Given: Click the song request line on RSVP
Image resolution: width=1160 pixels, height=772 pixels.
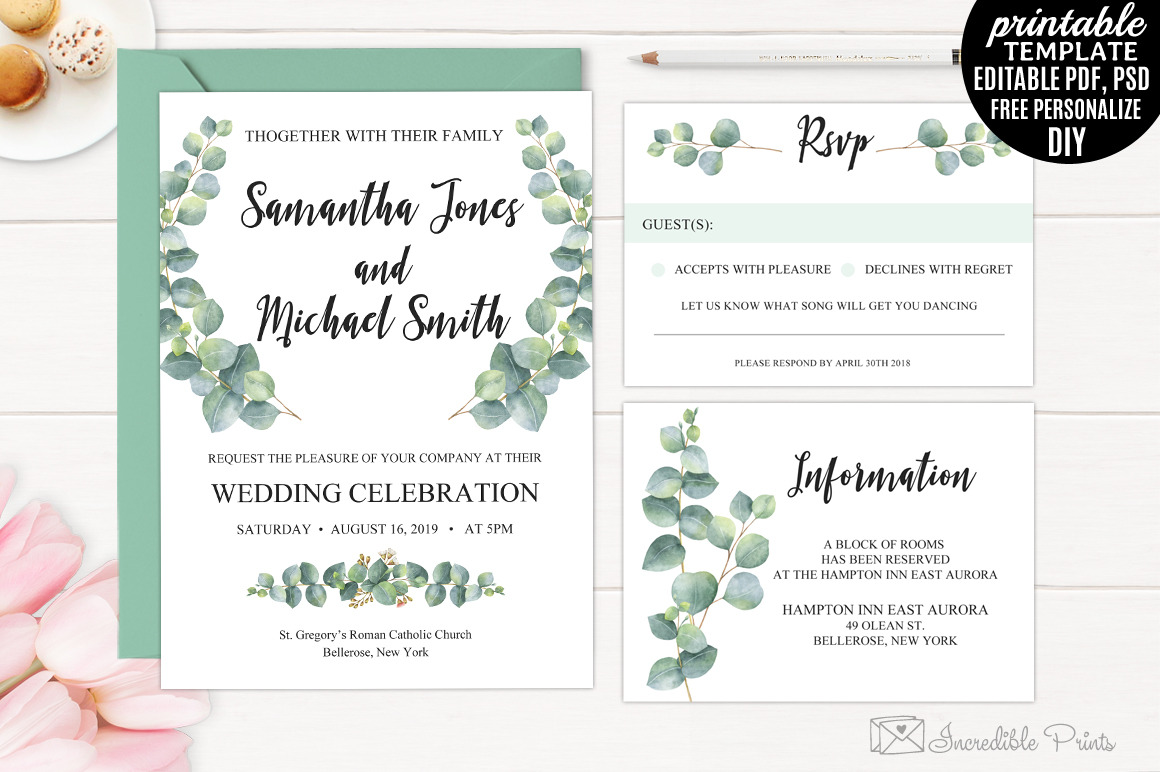Looking at the screenshot, I should pyautogui.click(x=828, y=332).
